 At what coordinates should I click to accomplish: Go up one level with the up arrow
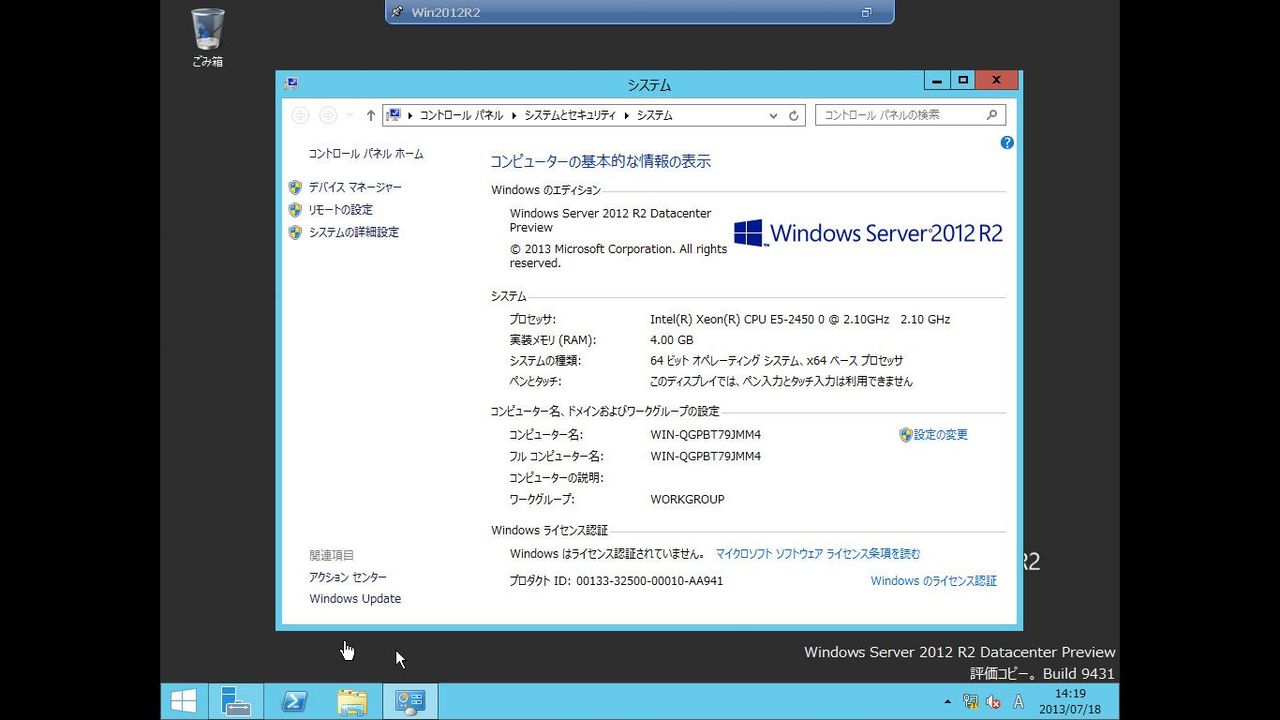pos(370,116)
